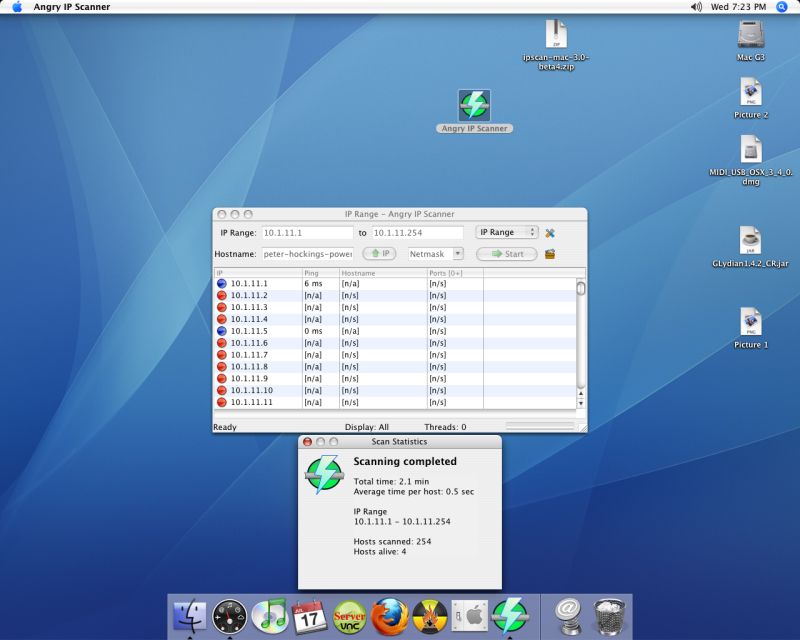Viewport: 800px width, 640px height.
Task: Click "Display: All" in the status bar
Action: pos(367,427)
